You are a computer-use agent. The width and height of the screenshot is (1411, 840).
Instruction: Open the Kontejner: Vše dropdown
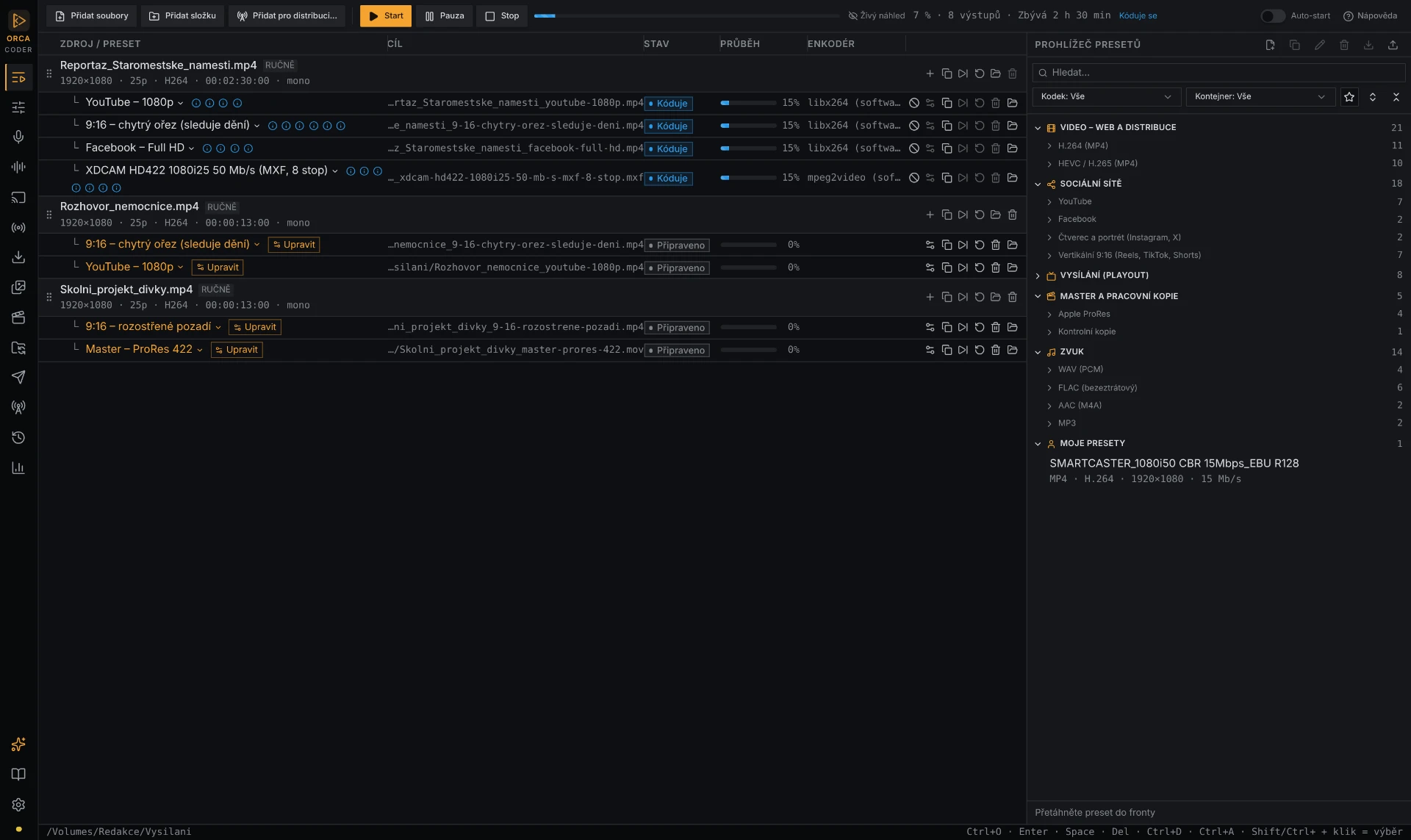pyautogui.click(x=1260, y=97)
